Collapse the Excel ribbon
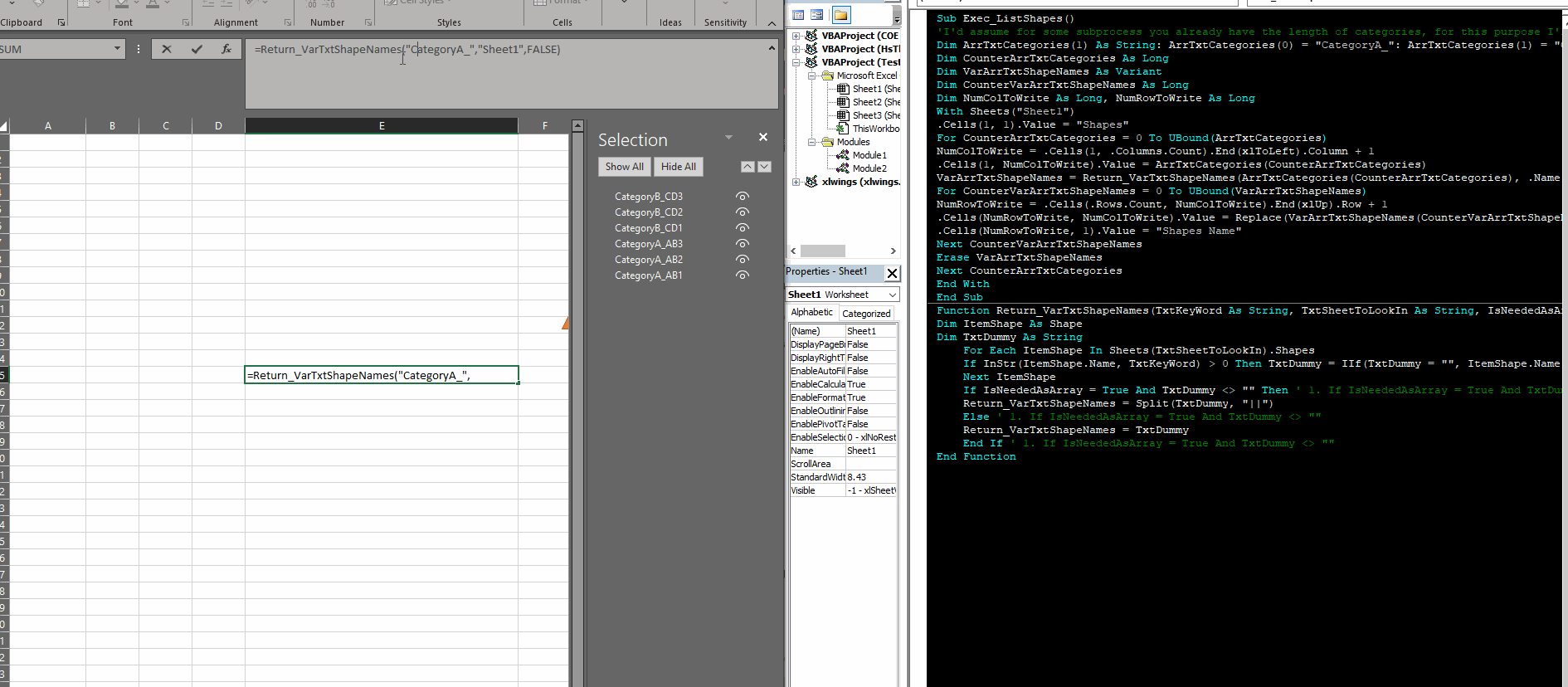Screen dimensions: 1568x687 [772, 22]
